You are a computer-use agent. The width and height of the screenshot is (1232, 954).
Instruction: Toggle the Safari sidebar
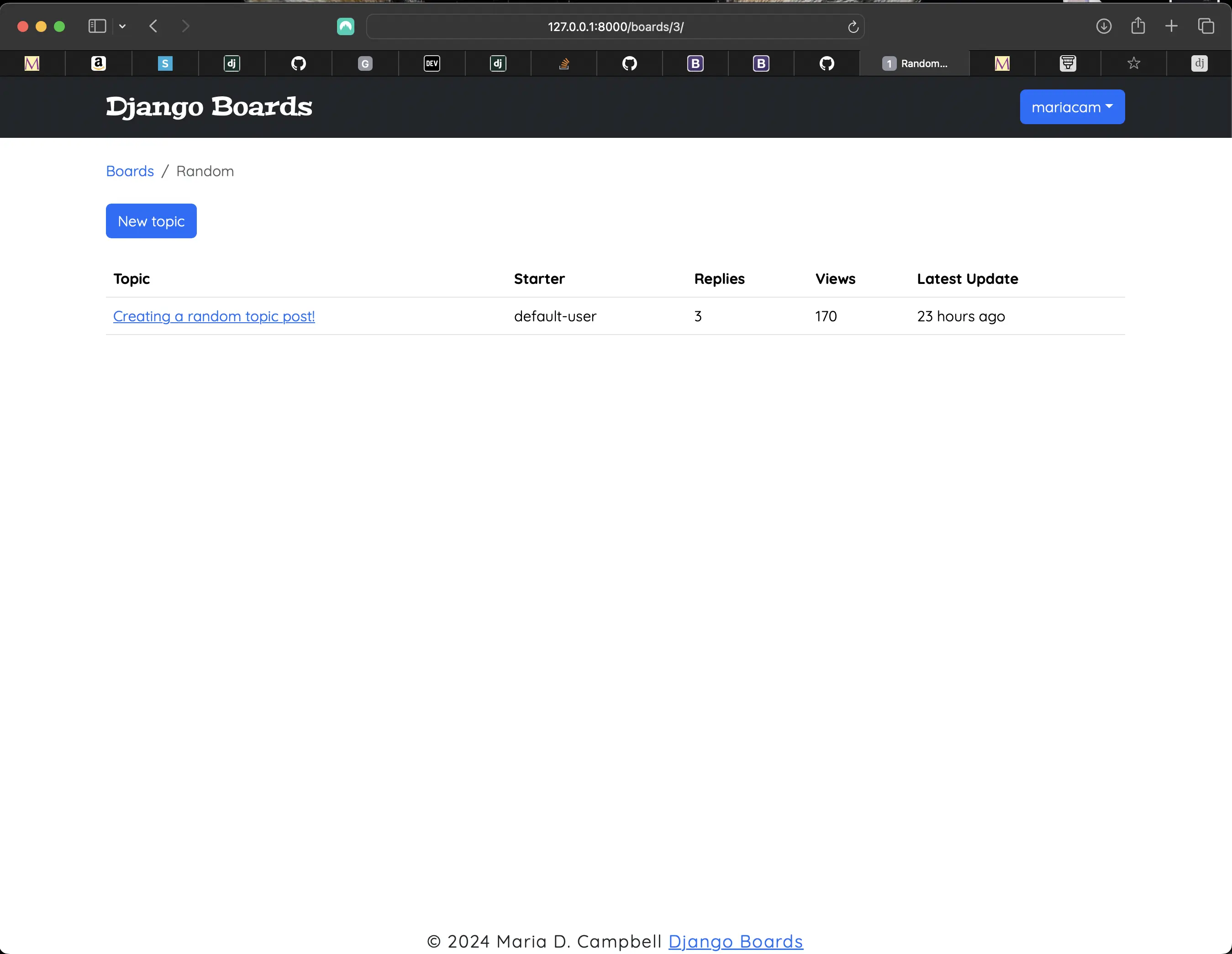[97, 26]
